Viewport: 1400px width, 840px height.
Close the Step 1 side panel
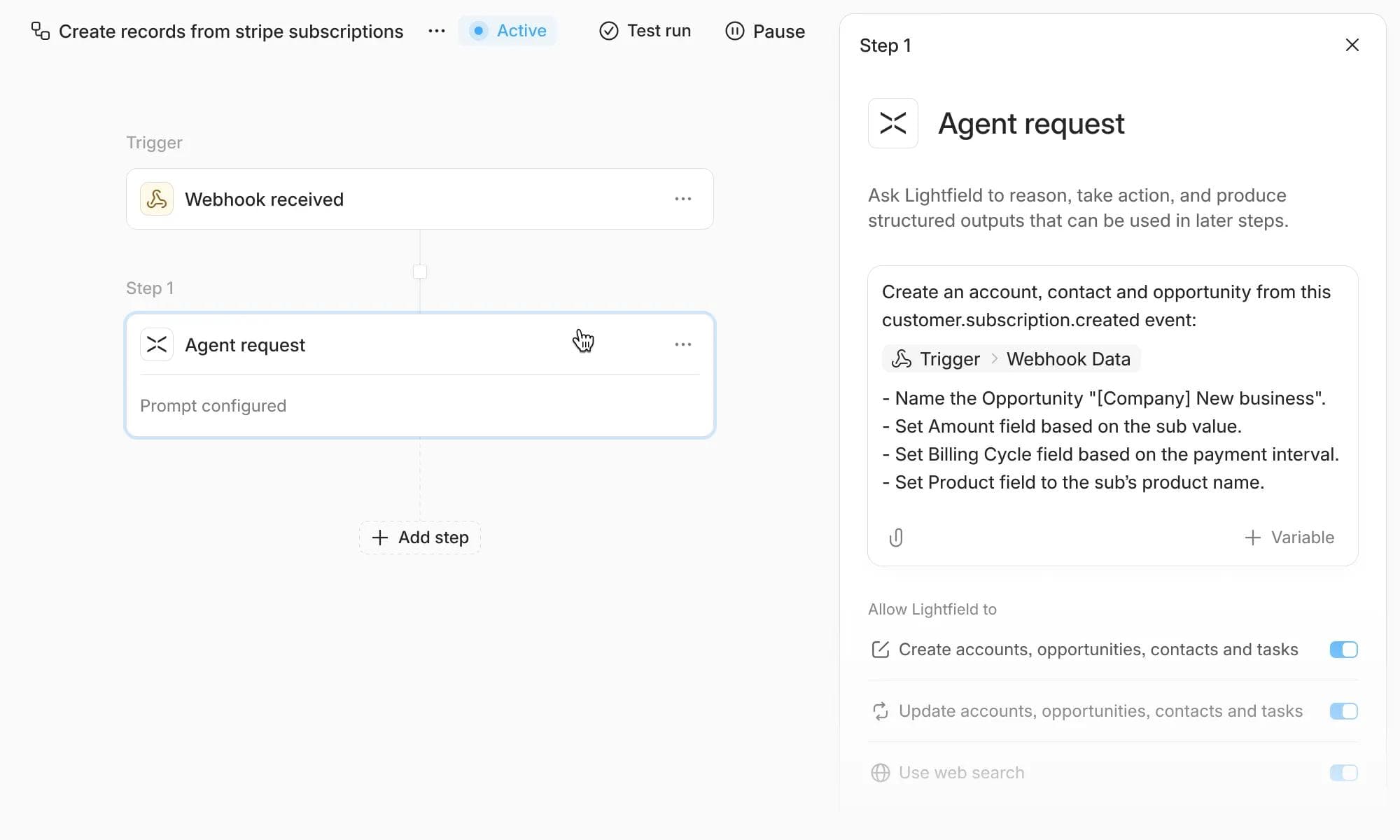pyautogui.click(x=1352, y=45)
